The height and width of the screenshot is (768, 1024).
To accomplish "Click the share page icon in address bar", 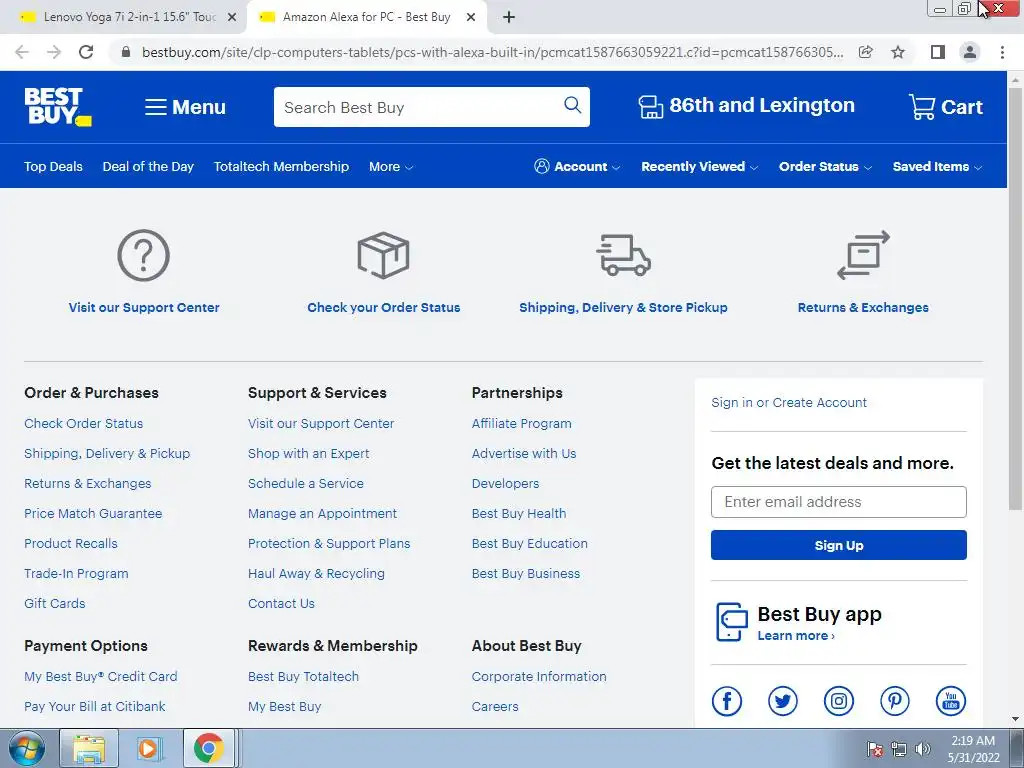I will (x=865, y=52).
